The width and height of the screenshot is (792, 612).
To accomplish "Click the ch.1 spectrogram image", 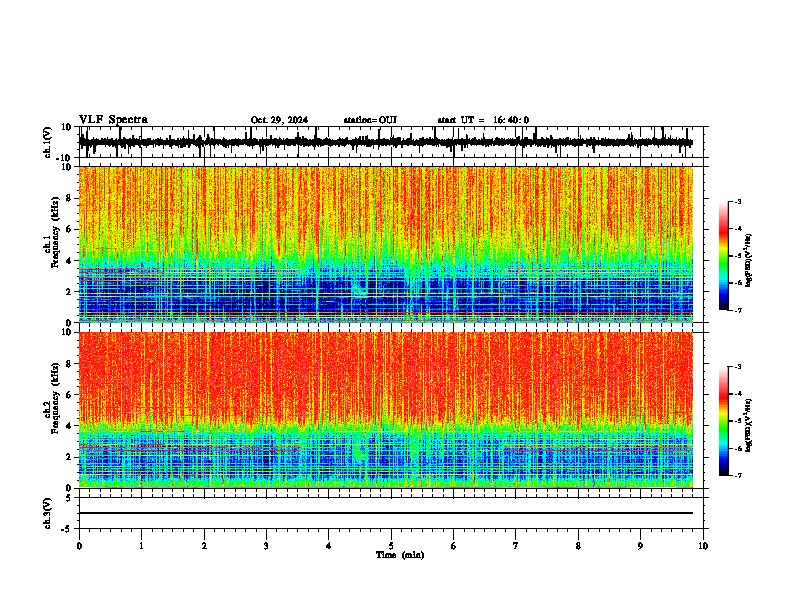I will pyautogui.click(x=386, y=244).
